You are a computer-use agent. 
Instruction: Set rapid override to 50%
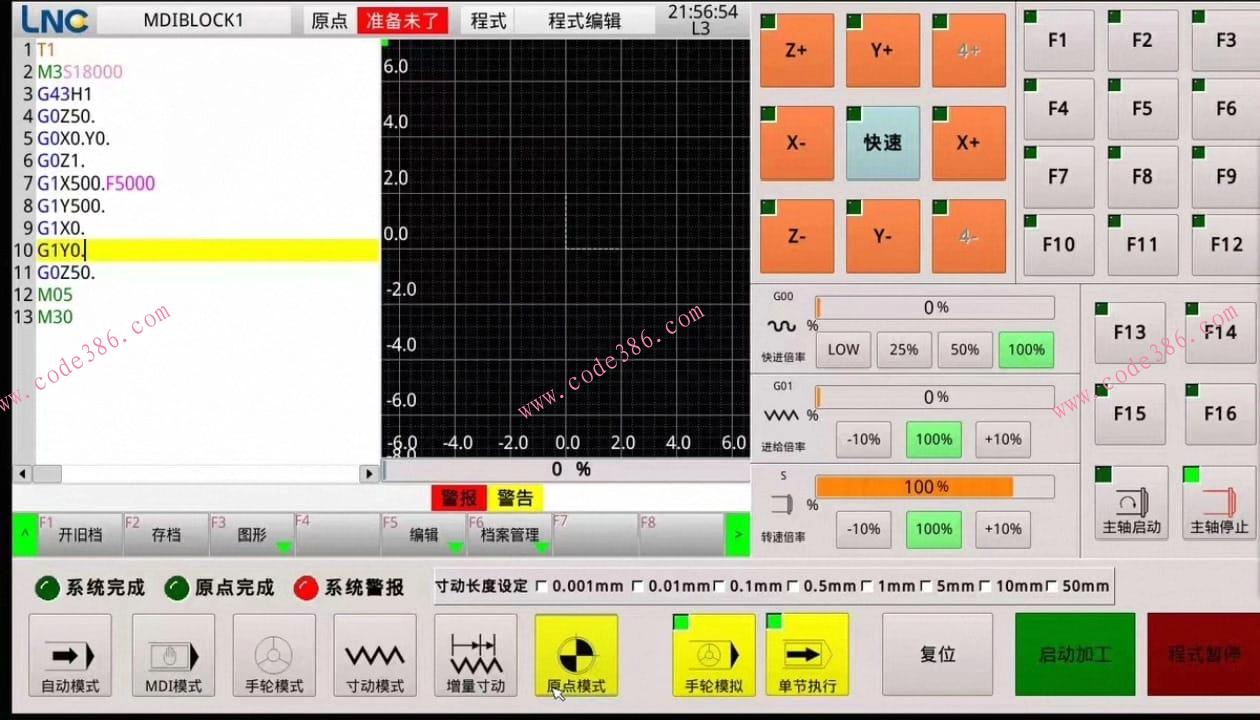coord(964,350)
